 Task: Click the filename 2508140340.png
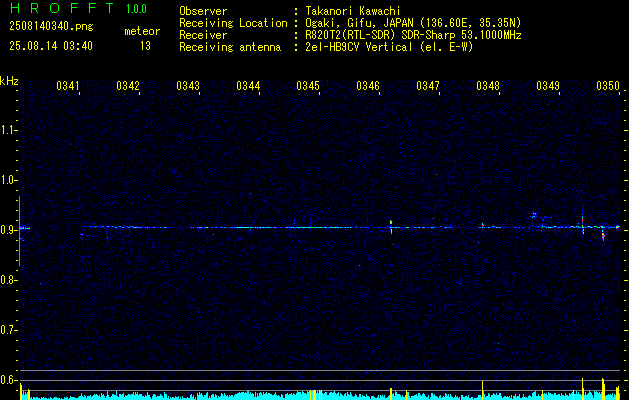pyautogui.click(x=51, y=26)
